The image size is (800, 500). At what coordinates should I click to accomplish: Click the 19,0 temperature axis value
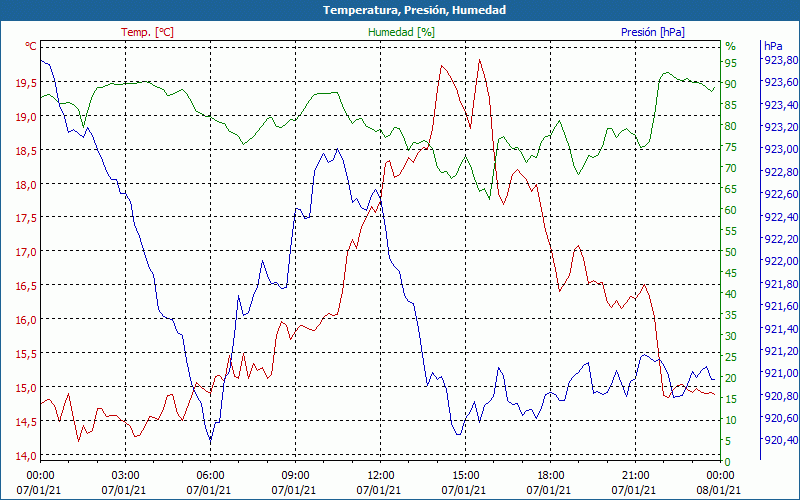pos(27,117)
